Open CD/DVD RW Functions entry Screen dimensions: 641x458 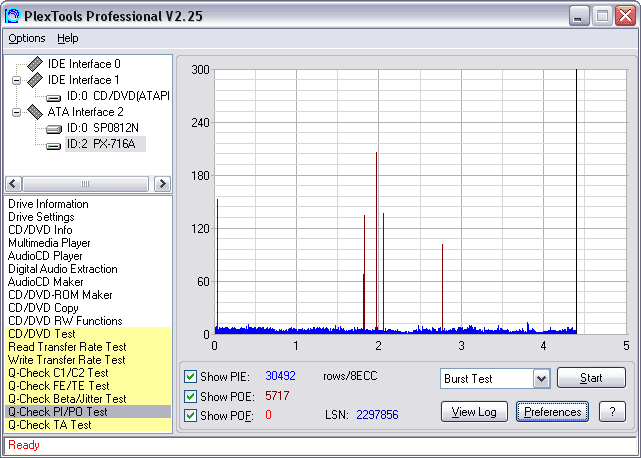point(65,321)
